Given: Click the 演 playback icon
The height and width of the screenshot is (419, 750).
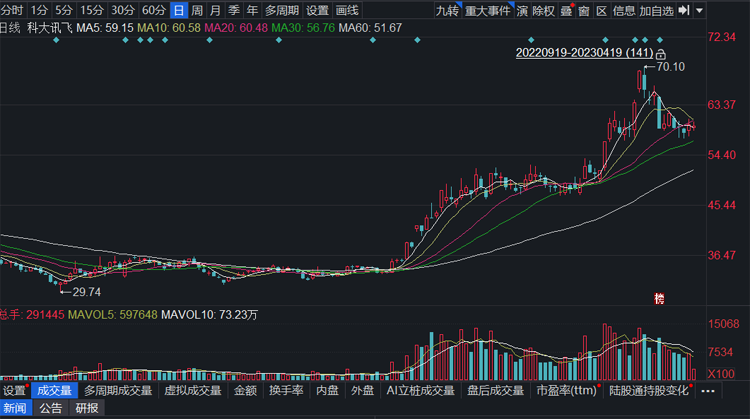Looking at the screenshot, I should (x=522, y=10).
